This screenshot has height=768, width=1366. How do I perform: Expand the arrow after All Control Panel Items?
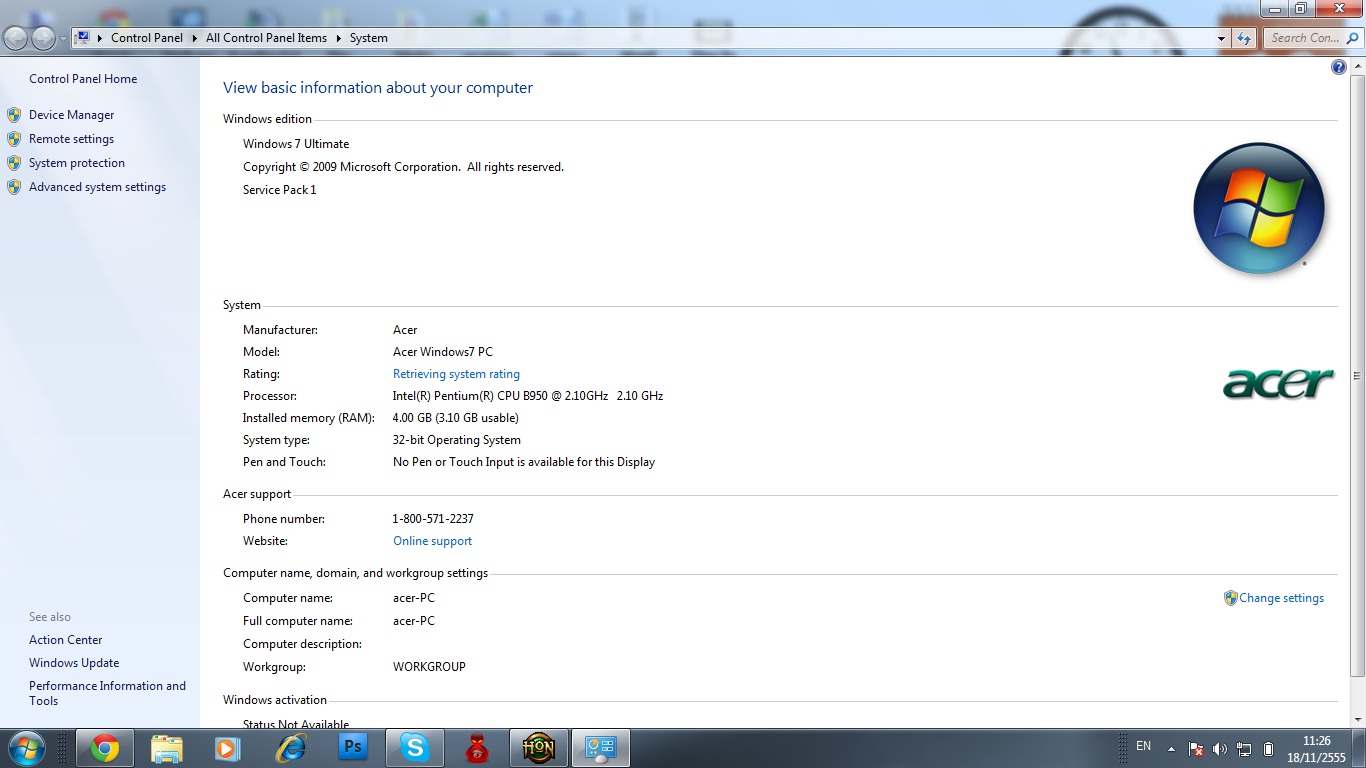coord(338,38)
